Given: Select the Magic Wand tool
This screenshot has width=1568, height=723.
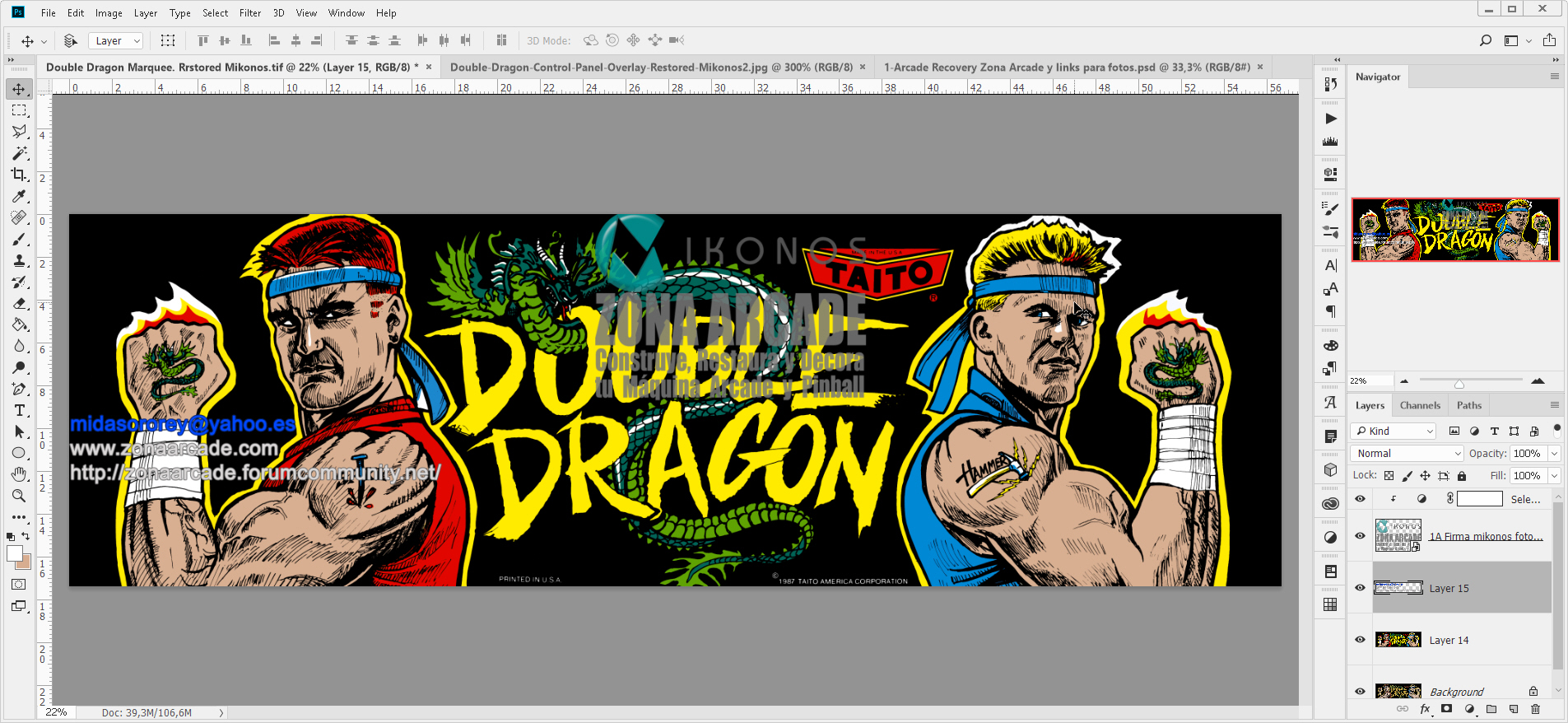Looking at the screenshot, I should (x=19, y=153).
